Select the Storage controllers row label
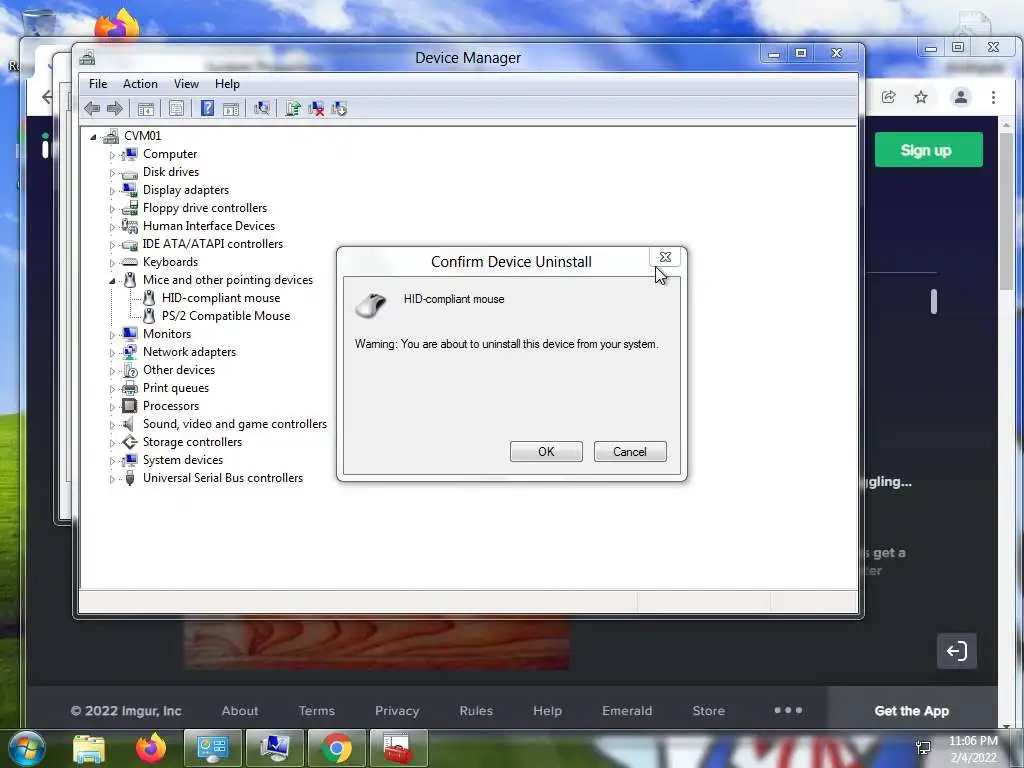 point(193,442)
